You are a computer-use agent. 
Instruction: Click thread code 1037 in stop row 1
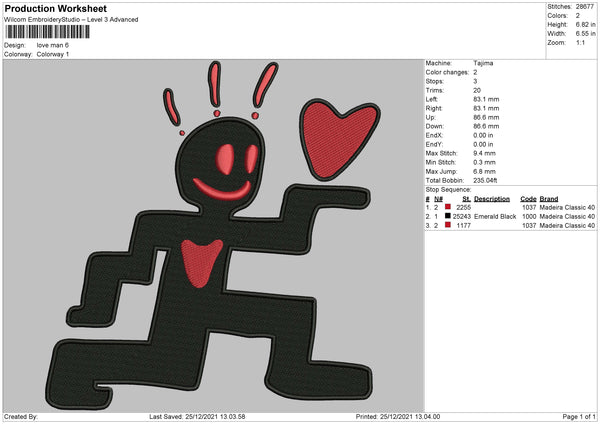click(529, 207)
